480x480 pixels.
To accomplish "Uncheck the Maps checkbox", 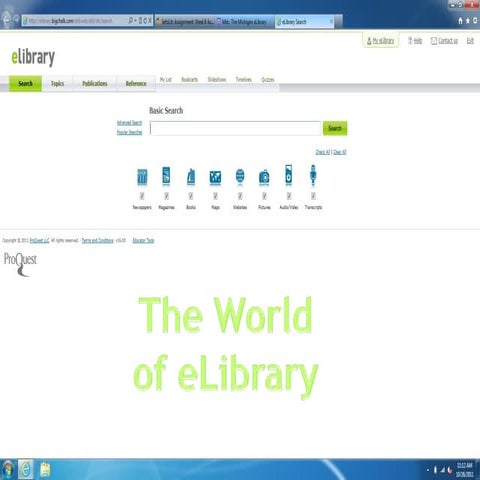I will 215,196.
